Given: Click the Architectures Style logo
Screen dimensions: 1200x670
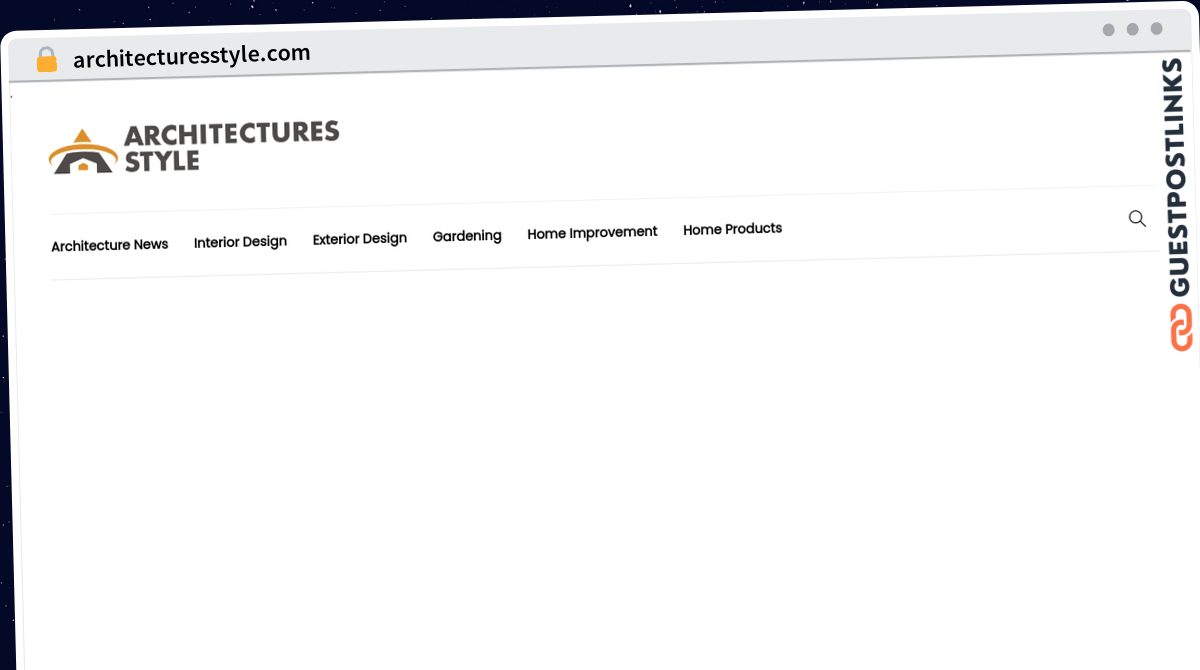Looking at the screenshot, I should (x=194, y=148).
